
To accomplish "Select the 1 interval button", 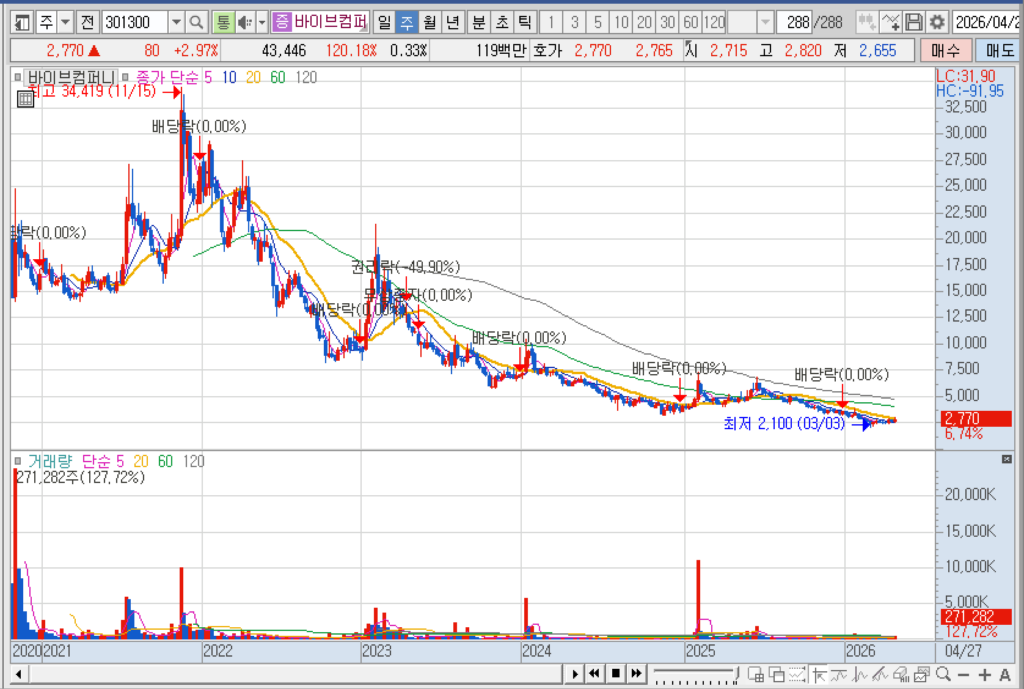I will point(551,22).
